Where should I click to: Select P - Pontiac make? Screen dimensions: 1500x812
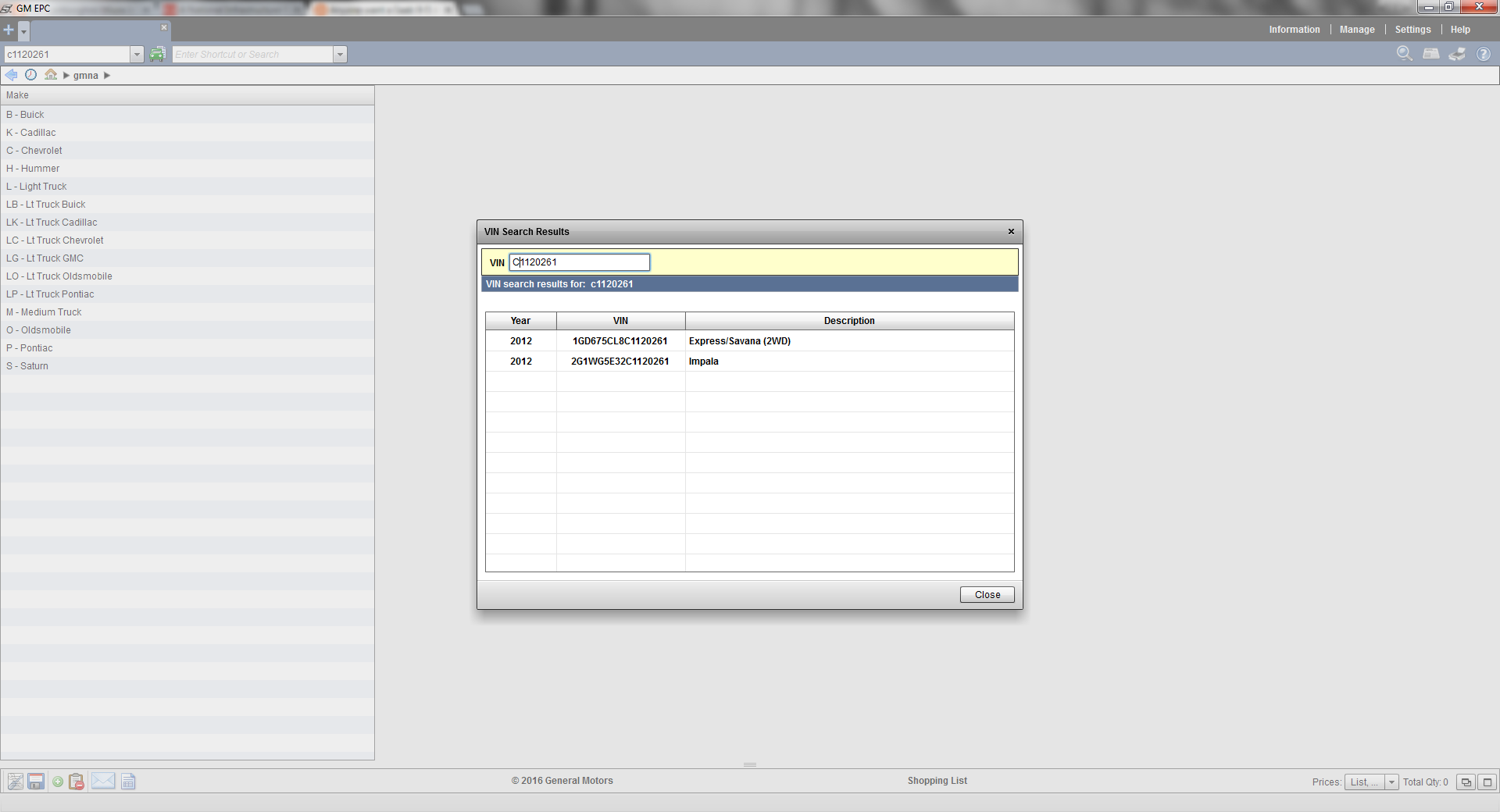(x=187, y=348)
